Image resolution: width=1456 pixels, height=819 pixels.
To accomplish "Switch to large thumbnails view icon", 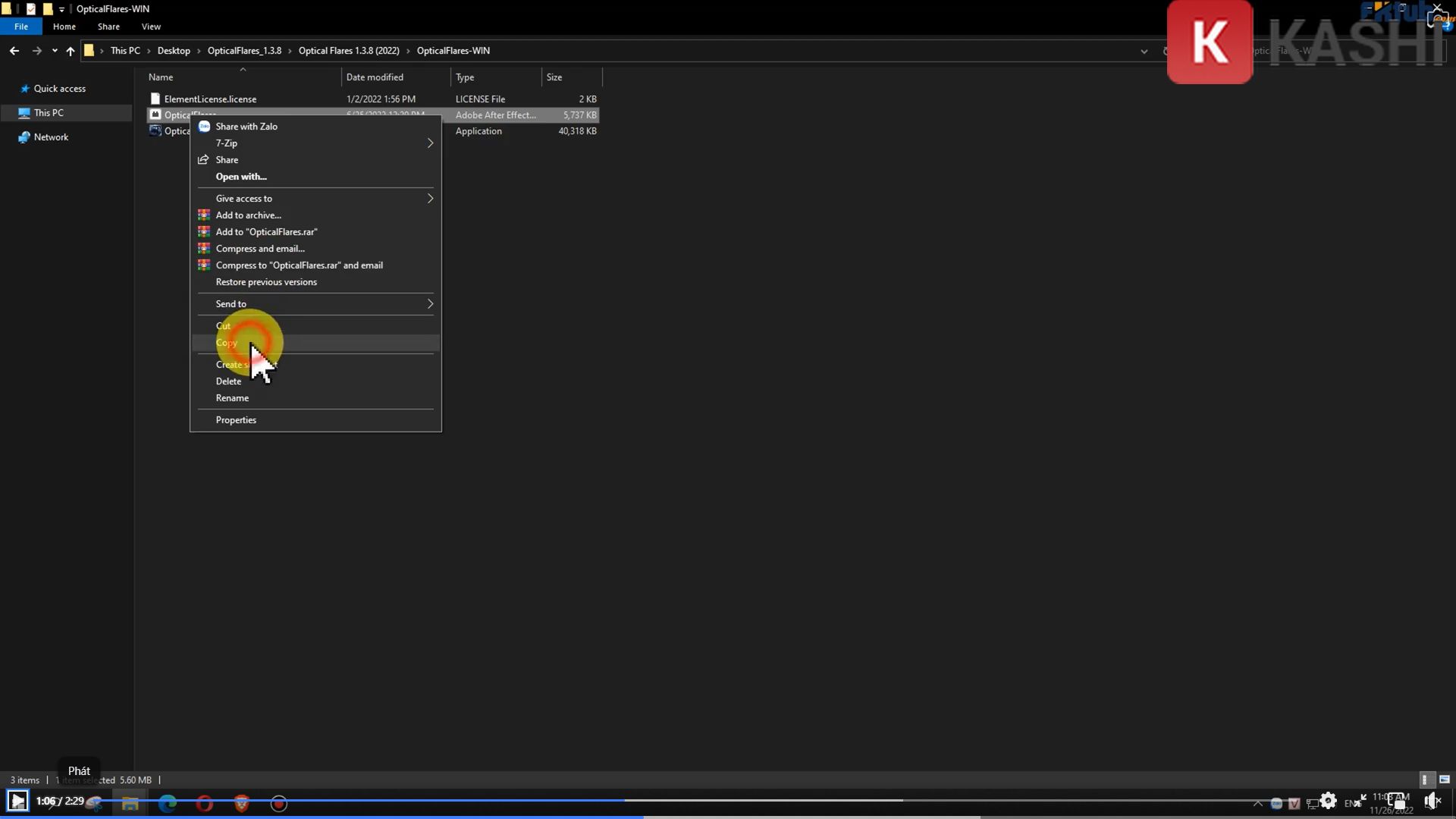I will click(1445, 780).
